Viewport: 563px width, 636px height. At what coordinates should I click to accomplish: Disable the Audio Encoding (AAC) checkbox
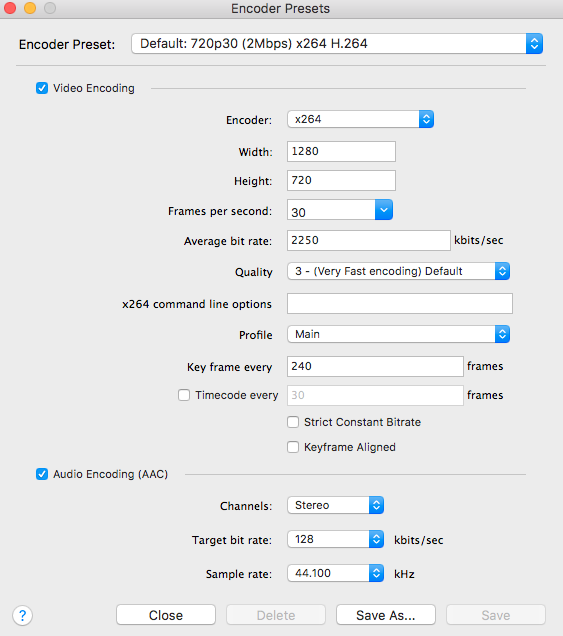(42, 474)
